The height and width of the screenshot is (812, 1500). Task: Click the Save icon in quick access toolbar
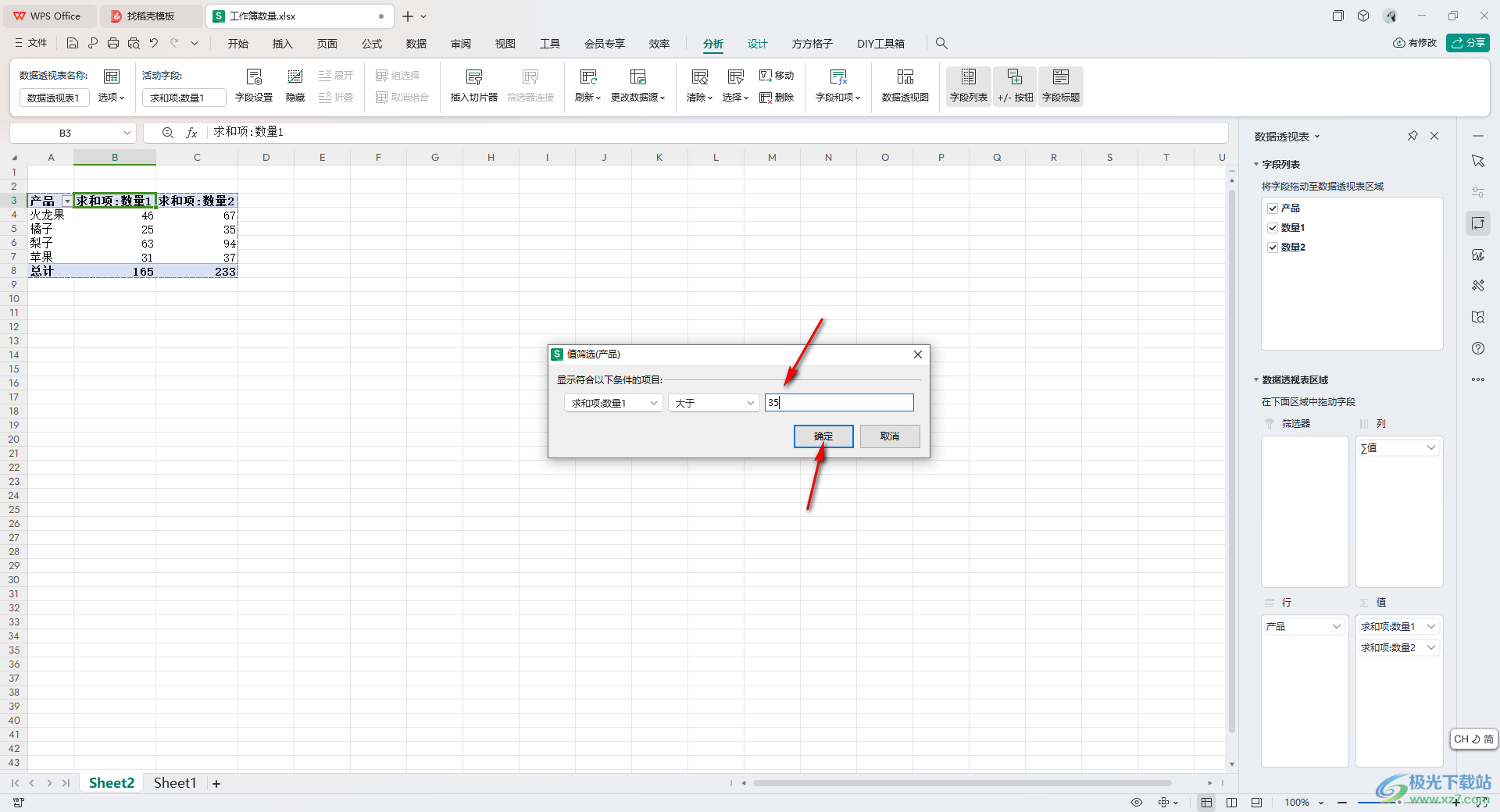73,44
